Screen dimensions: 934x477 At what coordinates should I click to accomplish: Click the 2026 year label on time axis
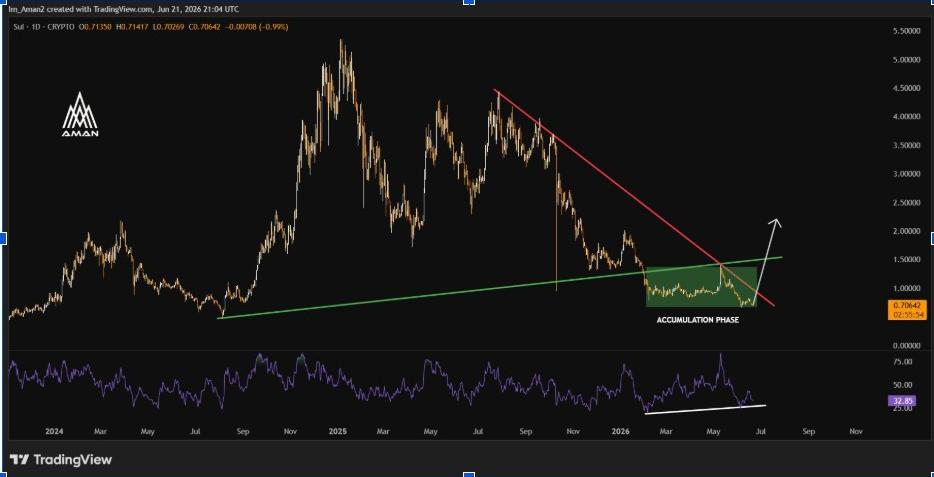pyautogui.click(x=621, y=431)
